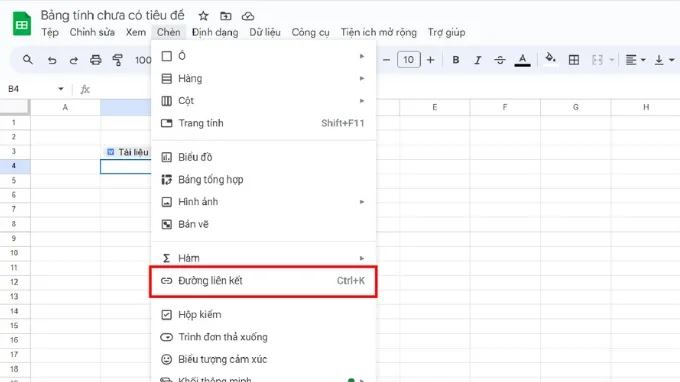The width and height of the screenshot is (680, 382).
Task: Star this spreadsheet
Action: coord(203,16)
